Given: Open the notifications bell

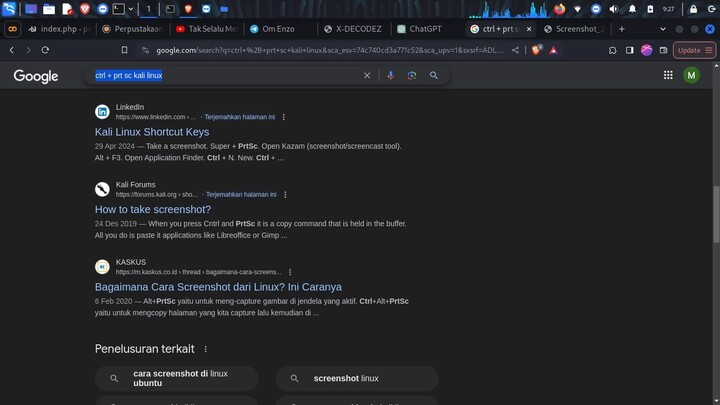Looking at the screenshot, I should point(632,9).
